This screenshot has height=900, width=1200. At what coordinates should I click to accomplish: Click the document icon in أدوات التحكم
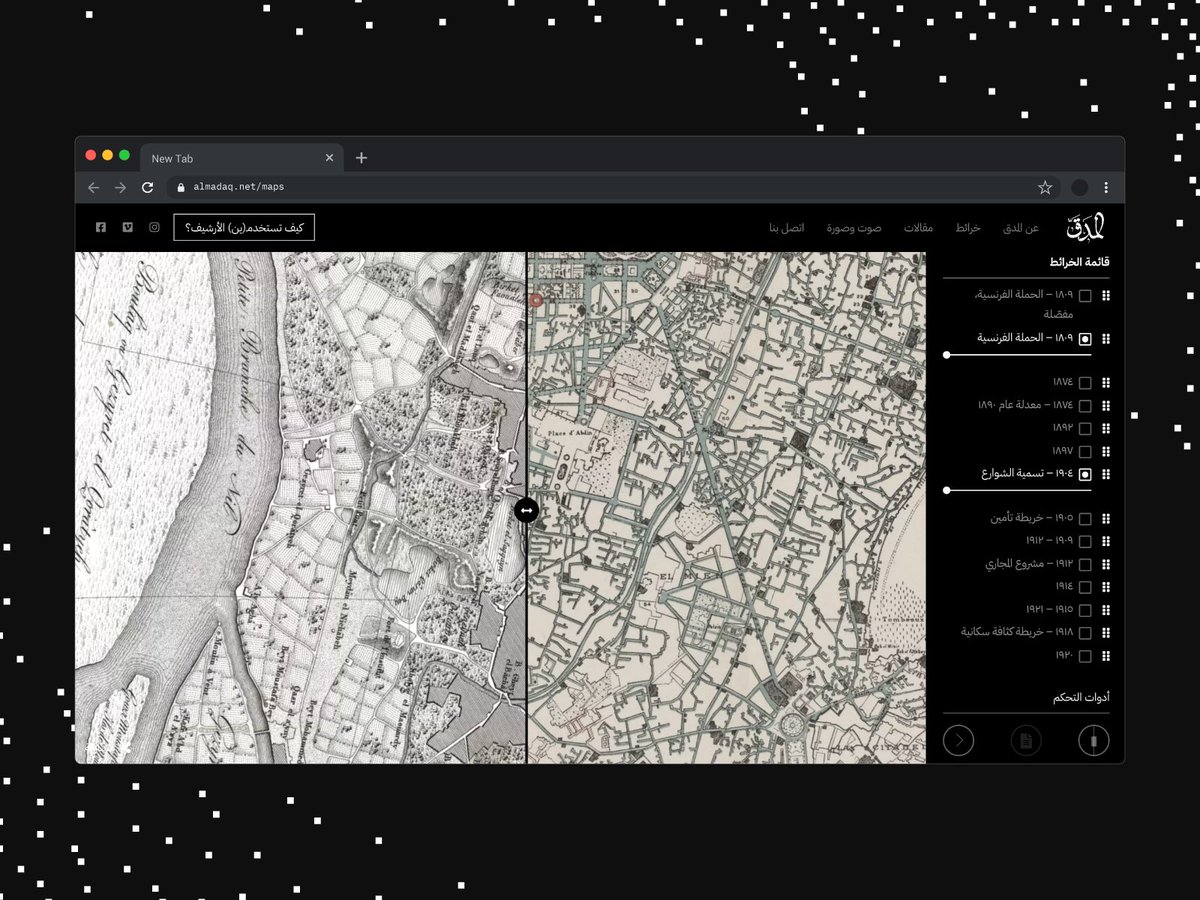(1026, 741)
